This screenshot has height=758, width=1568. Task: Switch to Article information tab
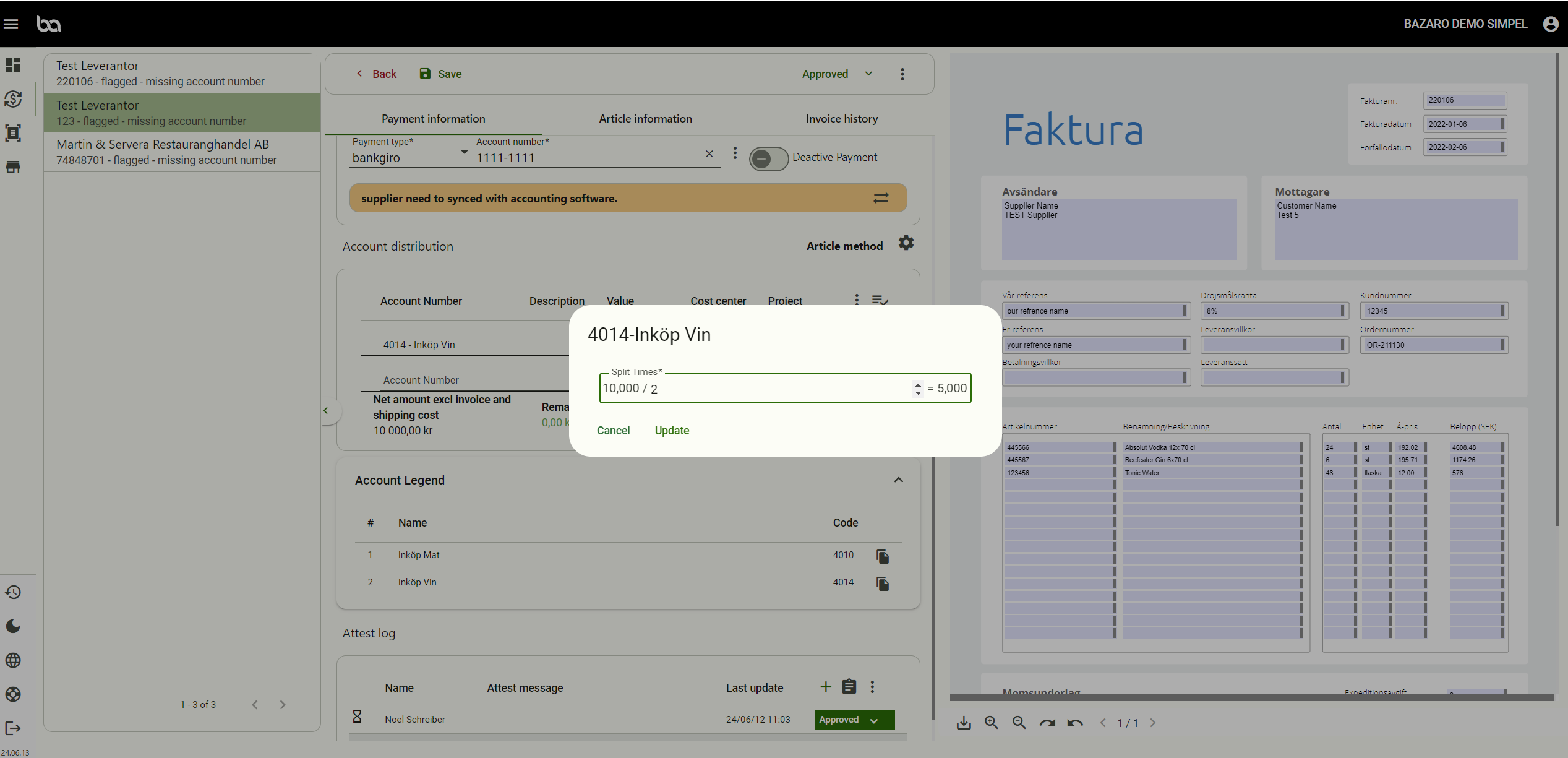pyautogui.click(x=645, y=119)
